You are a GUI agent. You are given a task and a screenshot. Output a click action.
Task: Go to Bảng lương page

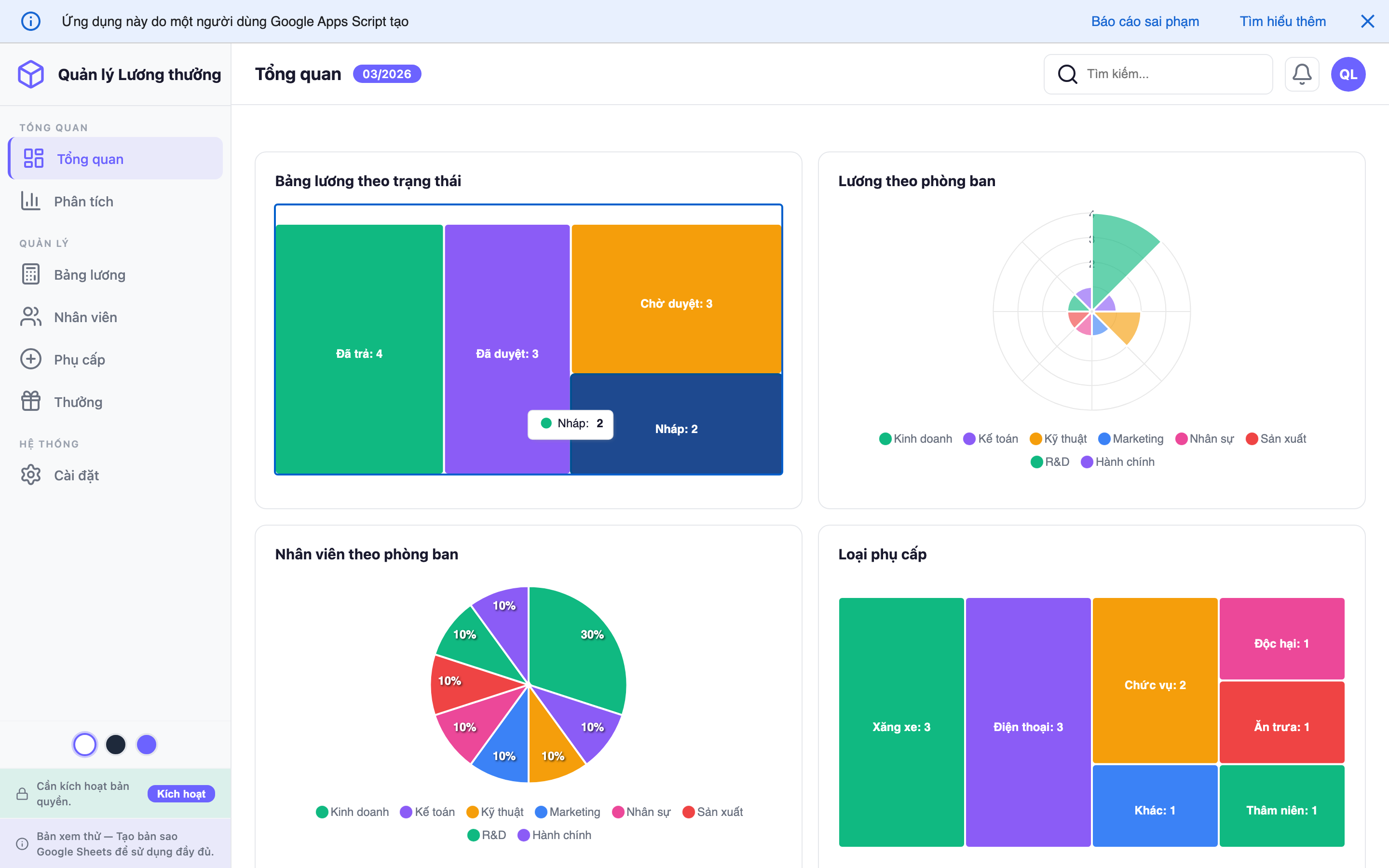point(90,274)
